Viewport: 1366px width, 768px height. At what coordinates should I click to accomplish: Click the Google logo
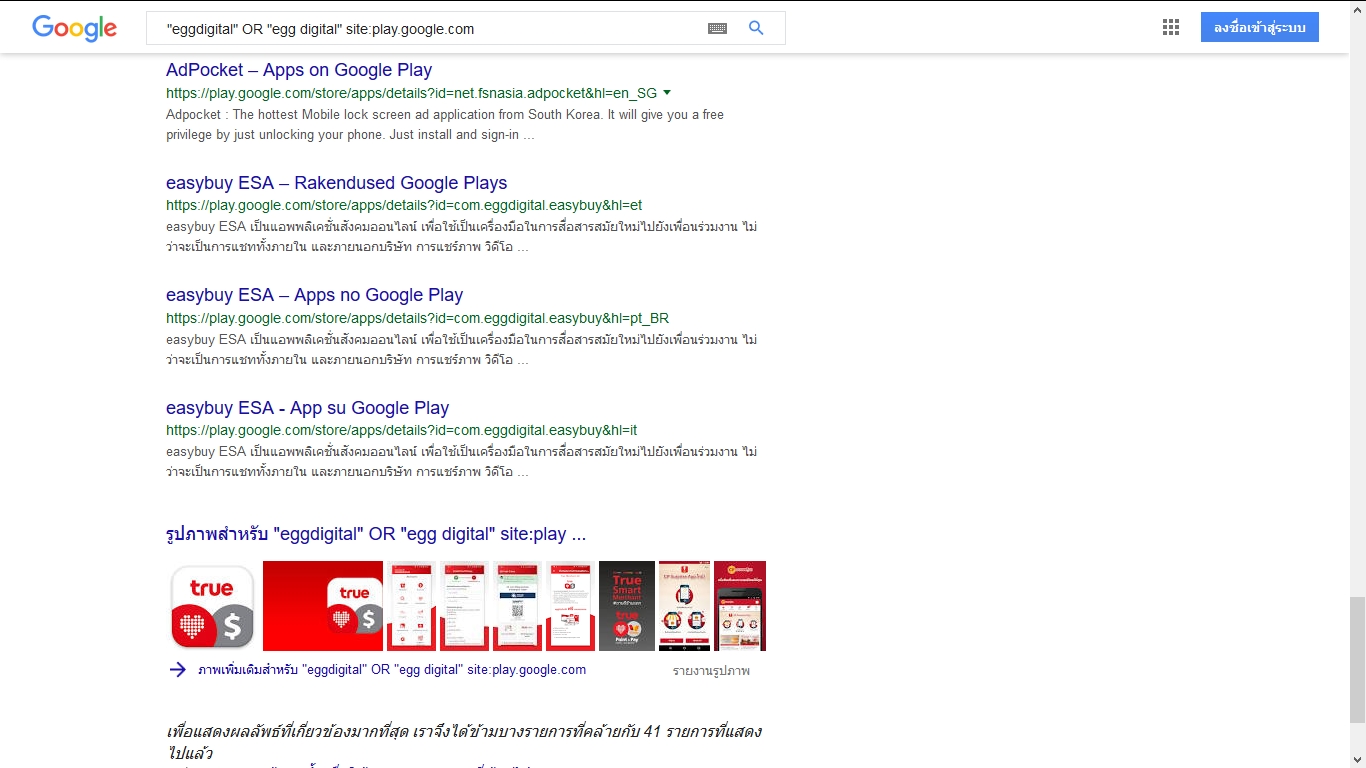pos(74,28)
